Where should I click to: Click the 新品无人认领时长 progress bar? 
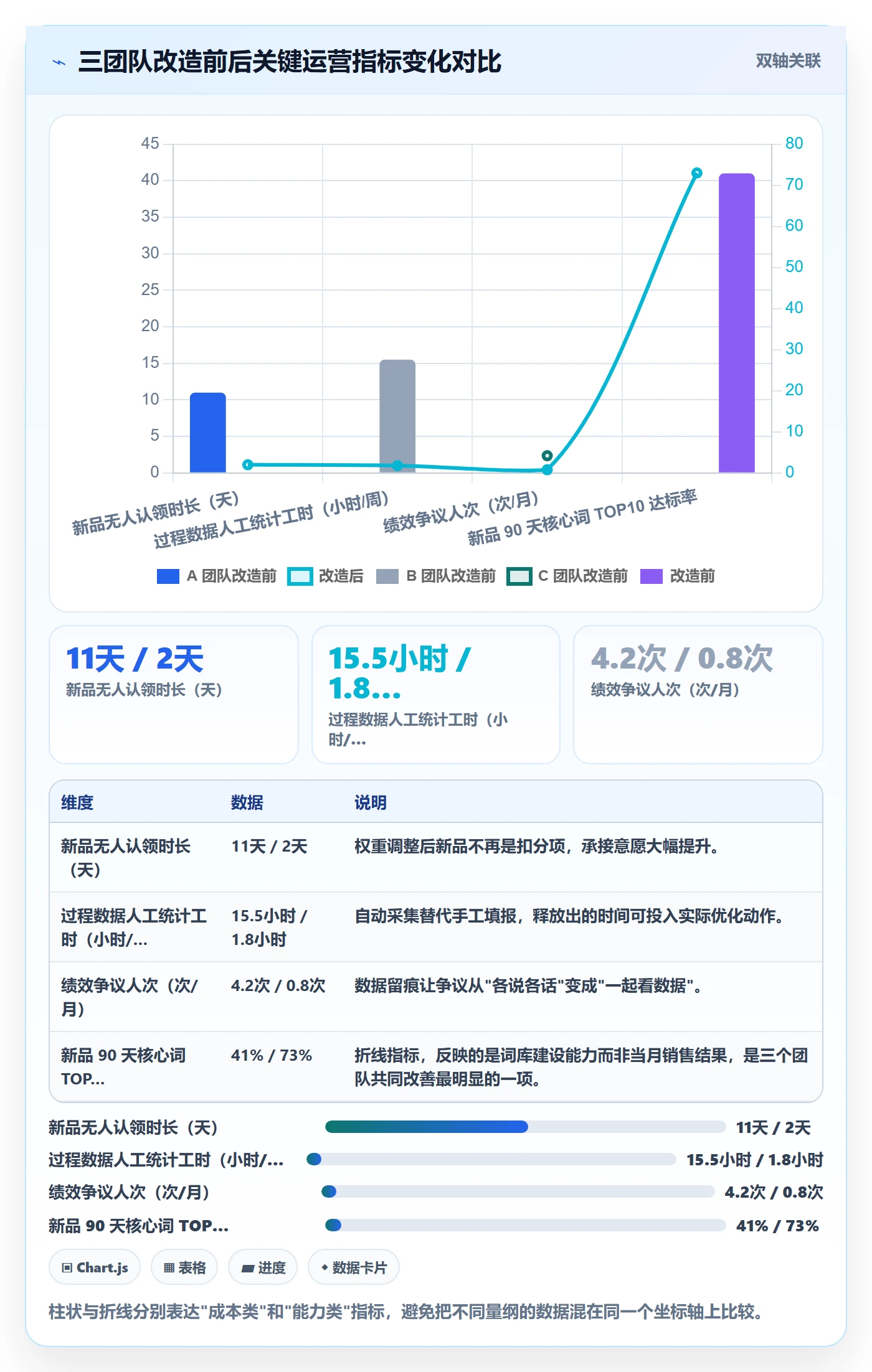(526, 1127)
